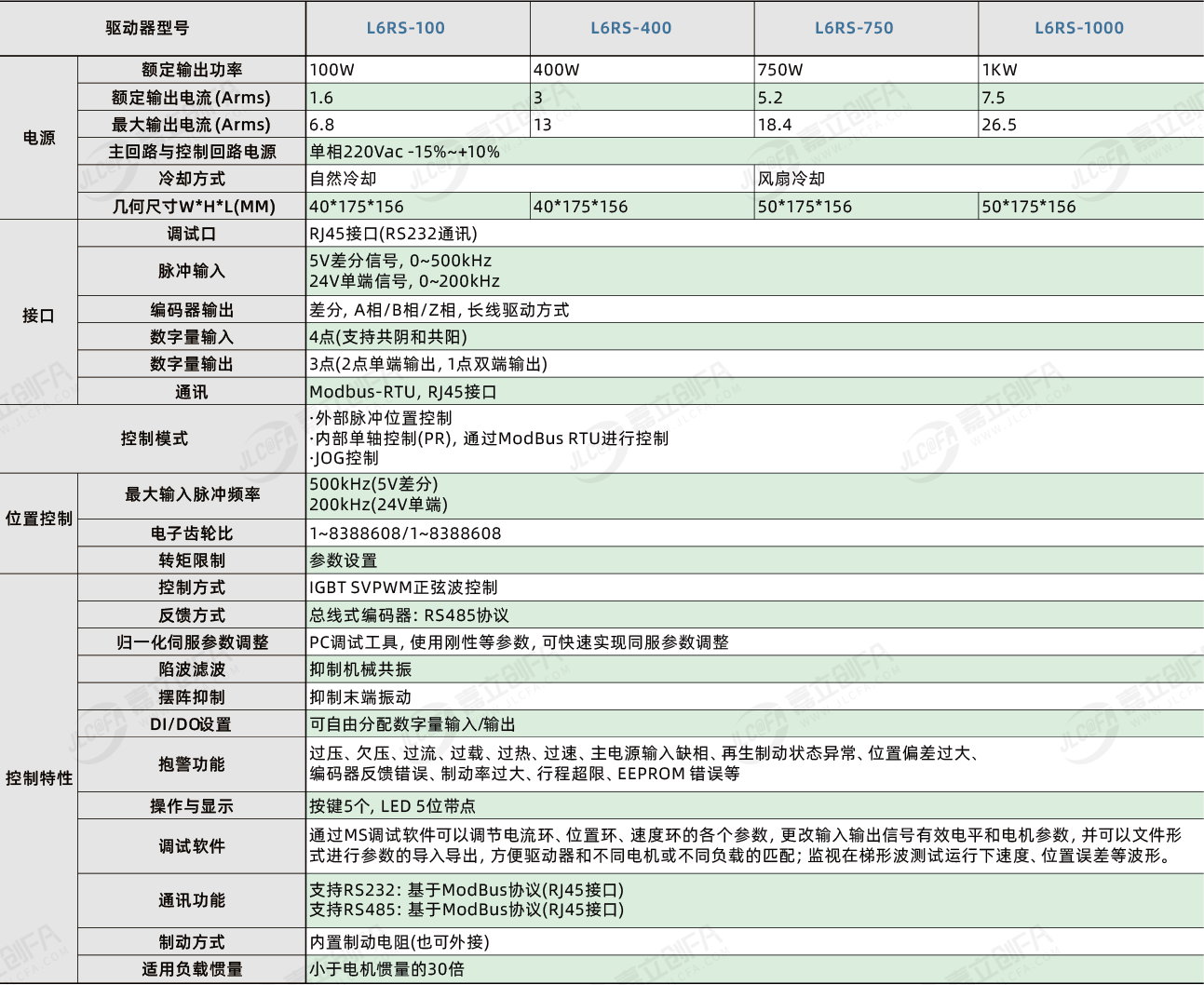Screen dimensions: 1204x985
Task: Select the 电源 category cell
Action: point(39,138)
